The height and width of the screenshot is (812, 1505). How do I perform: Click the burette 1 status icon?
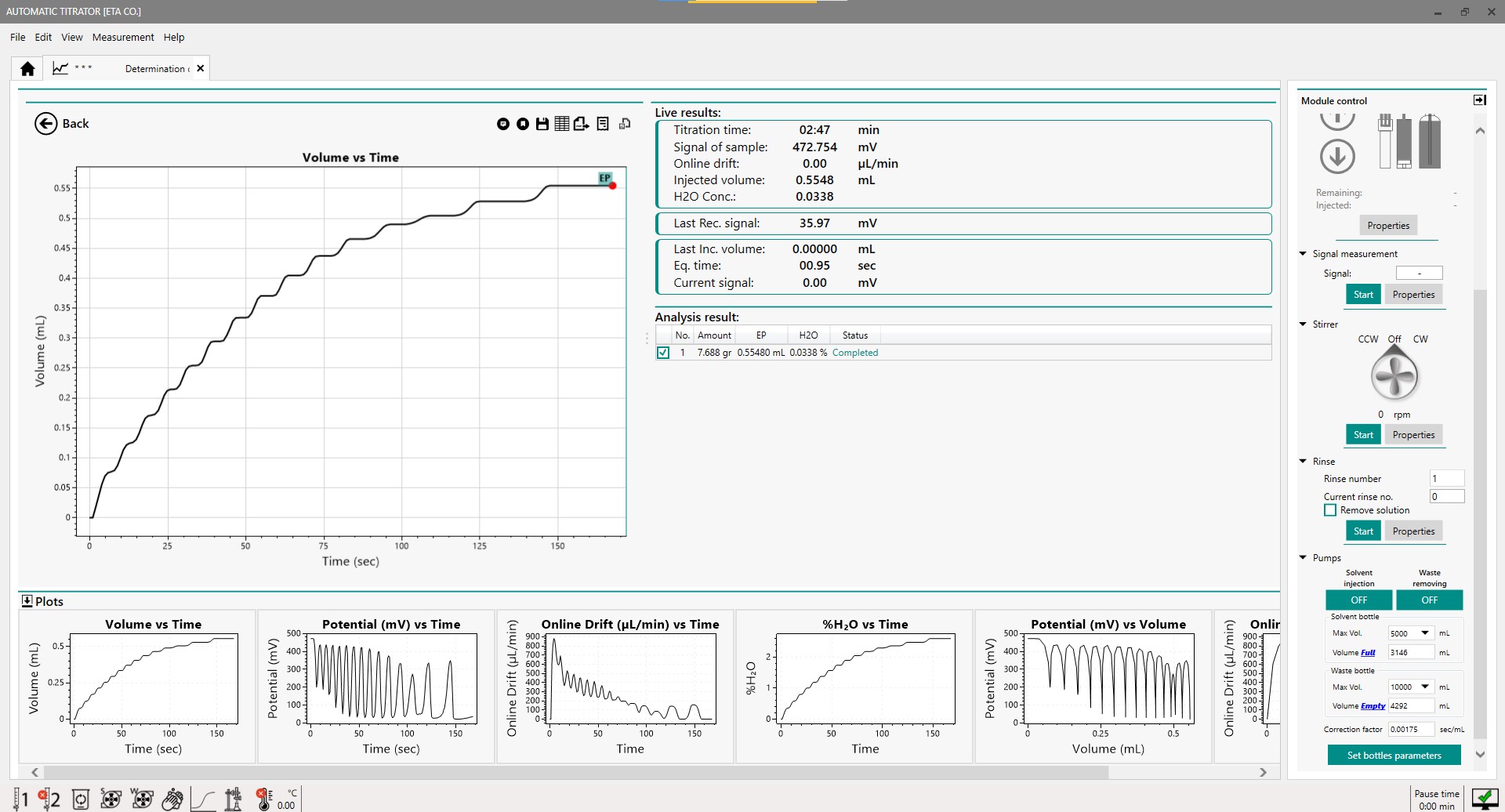21,799
